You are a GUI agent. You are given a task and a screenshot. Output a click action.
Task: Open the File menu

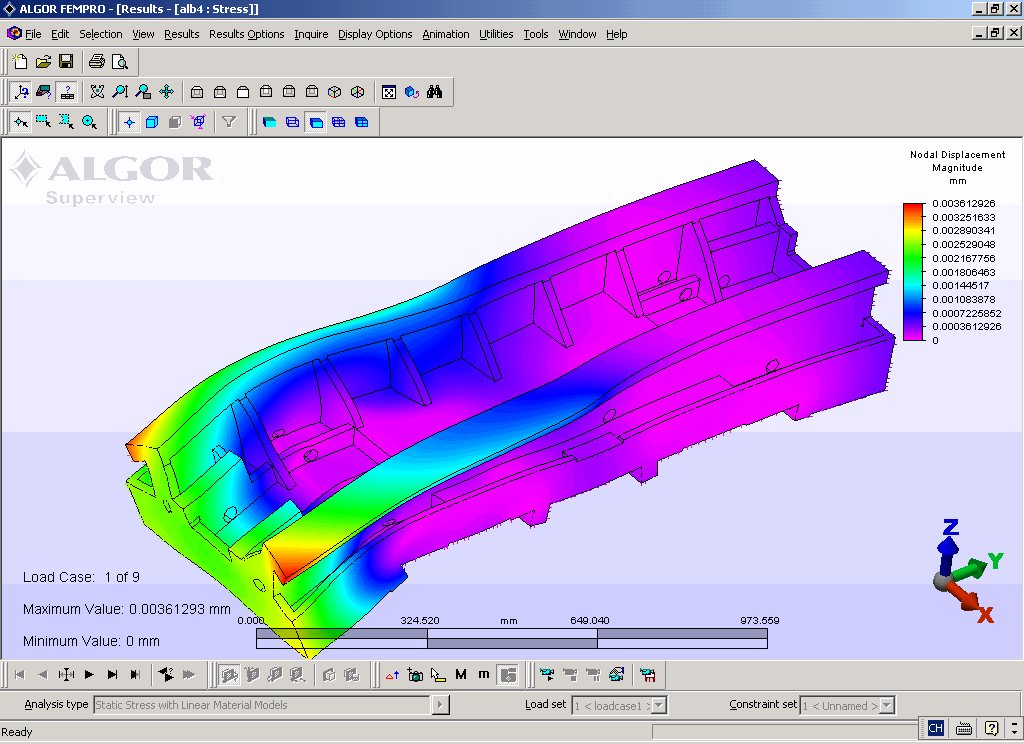[33, 34]
